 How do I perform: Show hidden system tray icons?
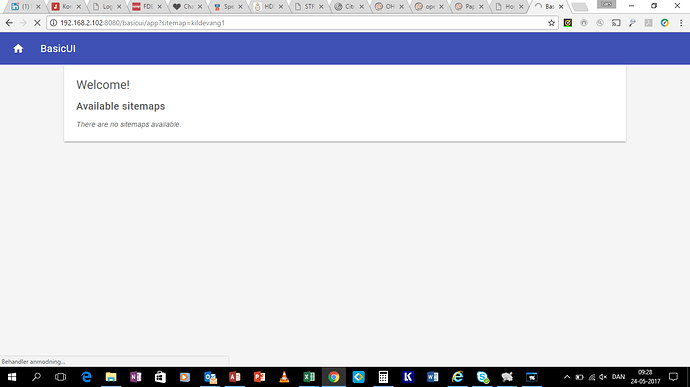[567, 377]
